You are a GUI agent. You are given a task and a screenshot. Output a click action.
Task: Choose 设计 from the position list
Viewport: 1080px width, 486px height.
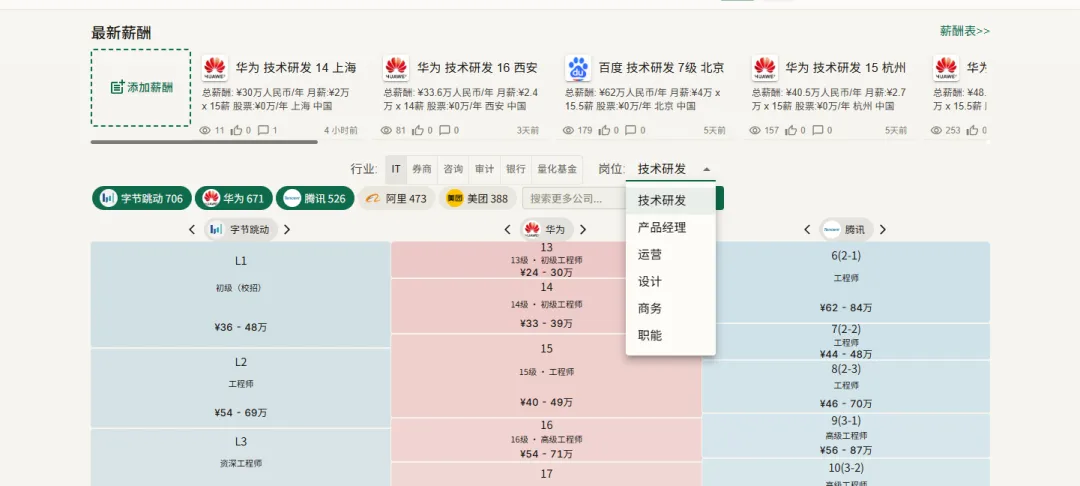click(x=671, y=282)
